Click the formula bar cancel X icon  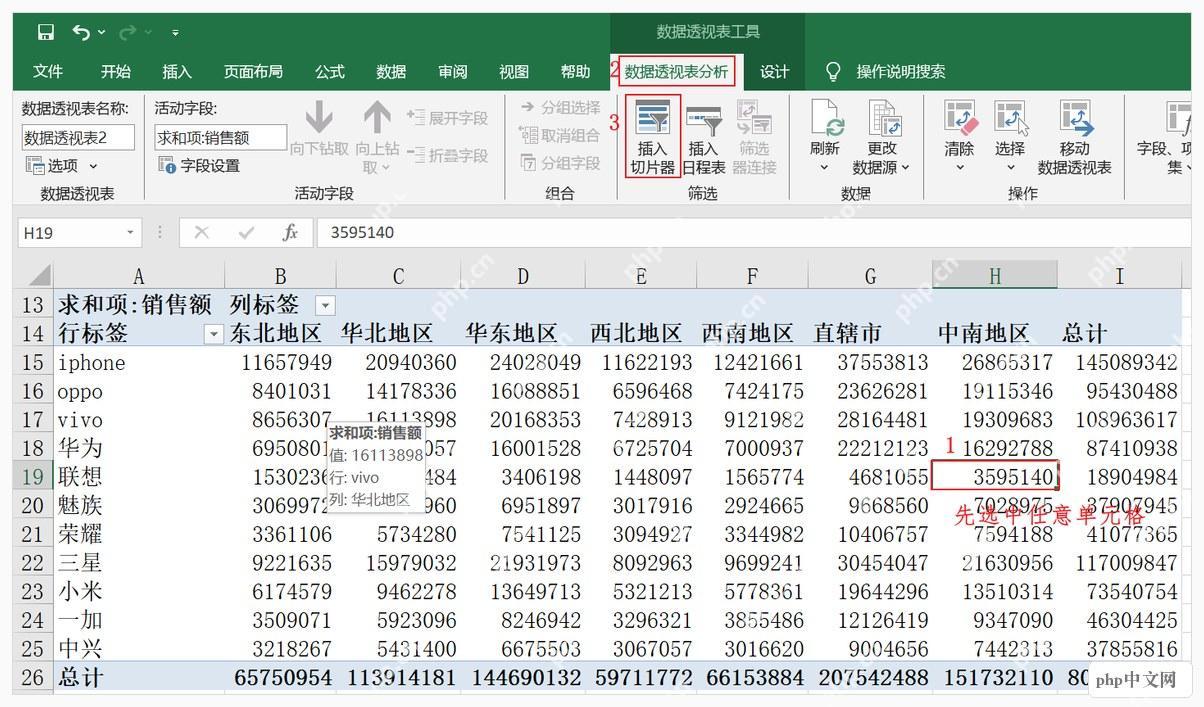click(202, 233)
